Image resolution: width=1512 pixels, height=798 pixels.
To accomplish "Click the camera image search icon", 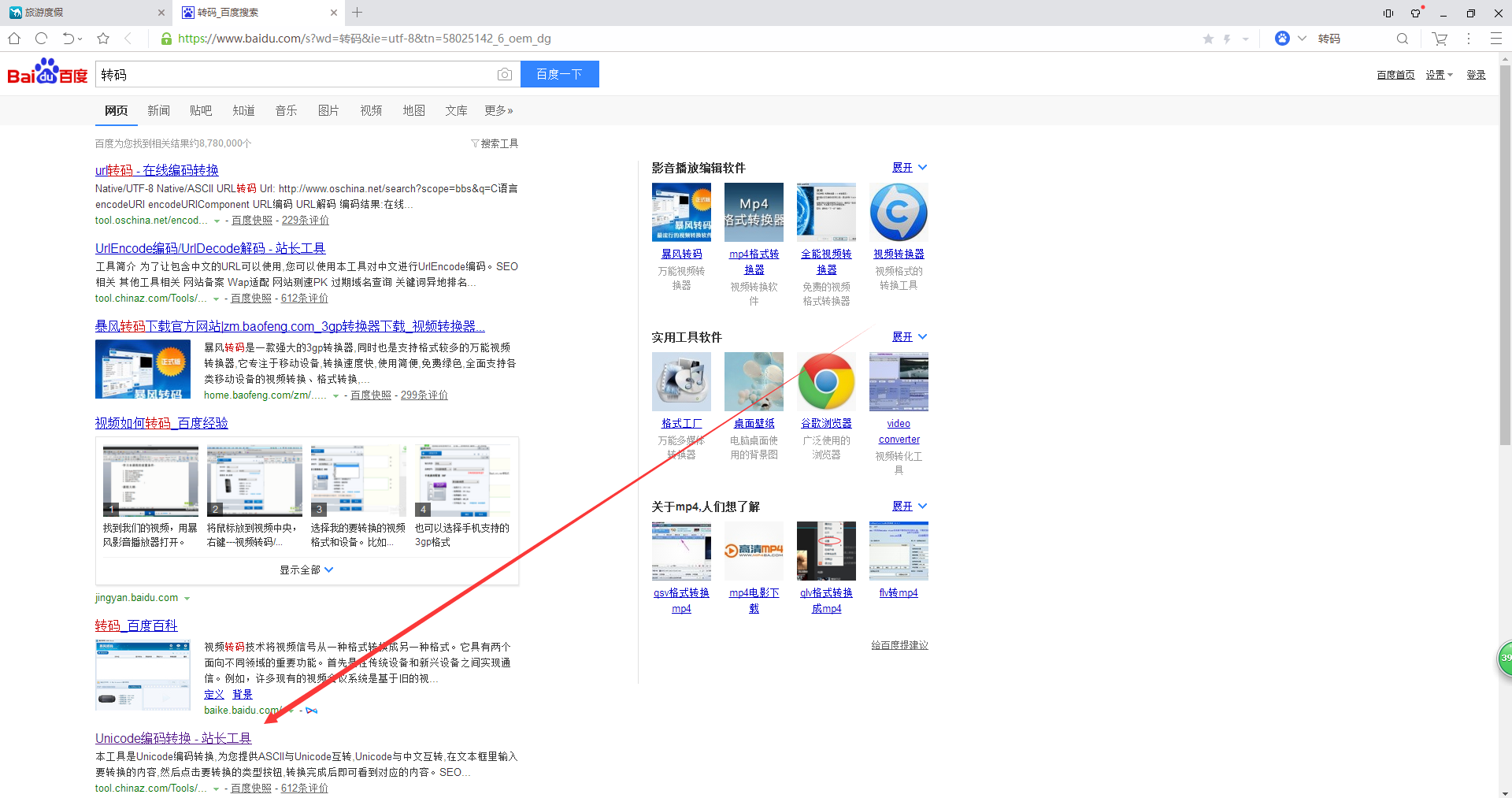I will (505, 74).
